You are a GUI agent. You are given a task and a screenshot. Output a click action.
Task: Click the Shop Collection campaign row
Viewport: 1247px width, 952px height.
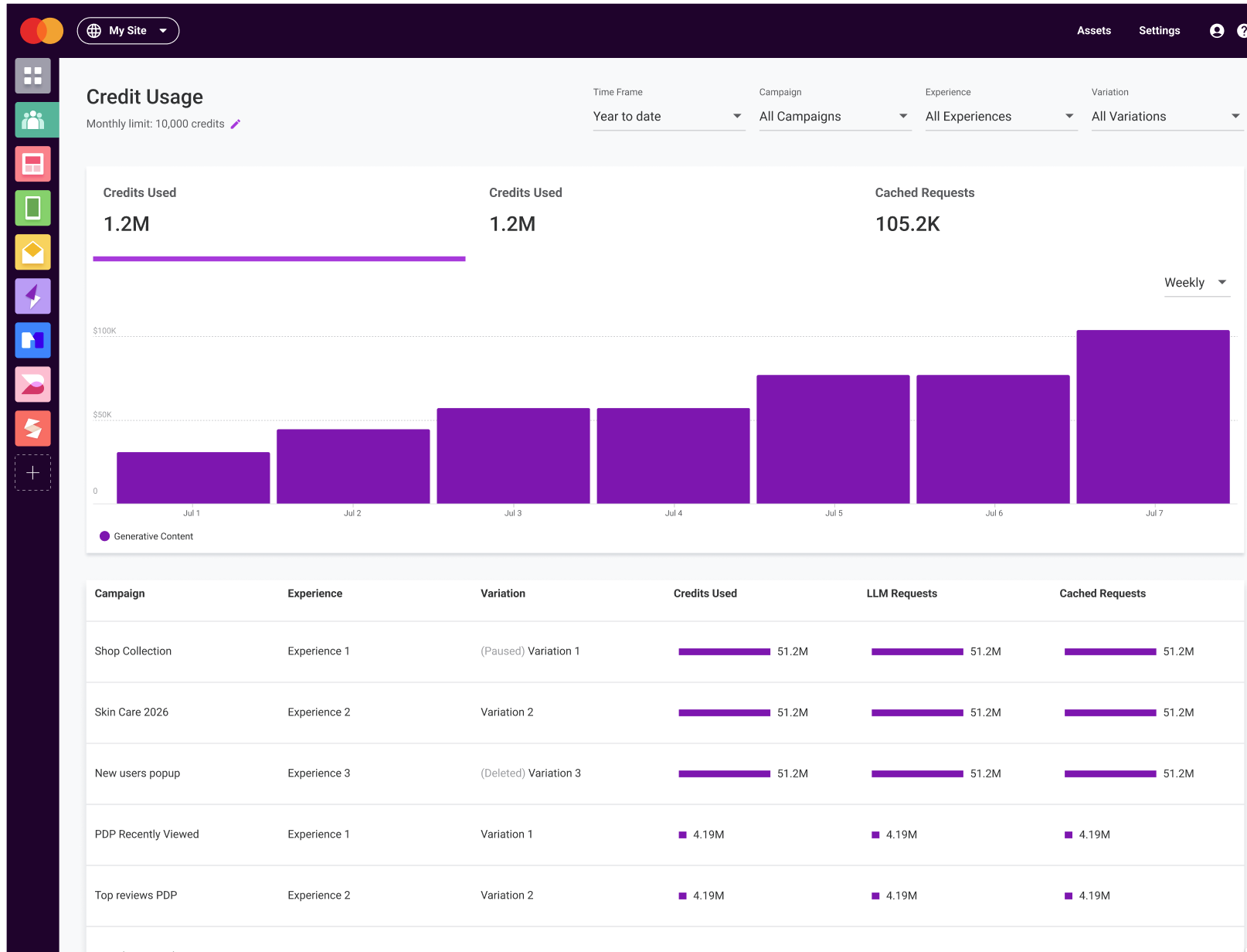665,651
